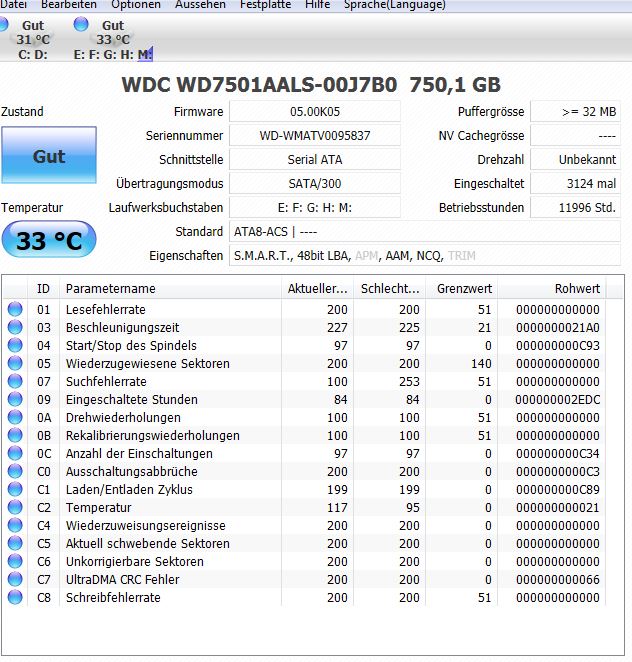Image resolution: width=632 pixels, height=662 pixels.
Task: Click status orb for C0 Ausschaltungsabbrüche
Action: point(15,472)
